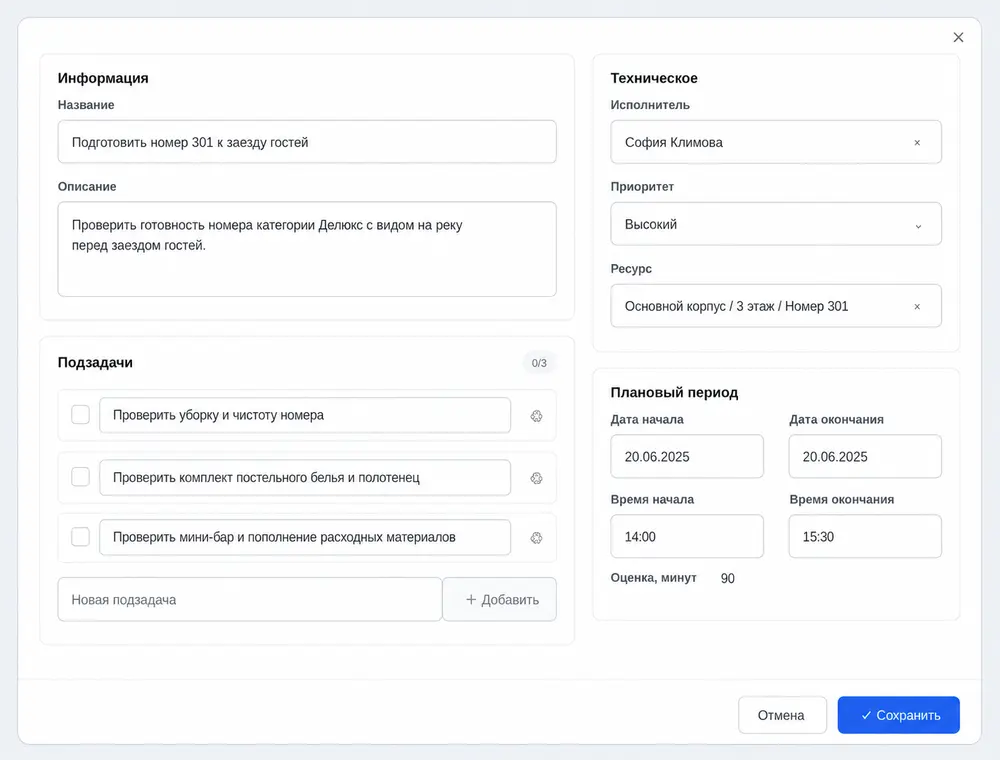This screenshot has height=760, width=1000.
Task: Close the task dialog with X icon
Action: coord(958,38)
